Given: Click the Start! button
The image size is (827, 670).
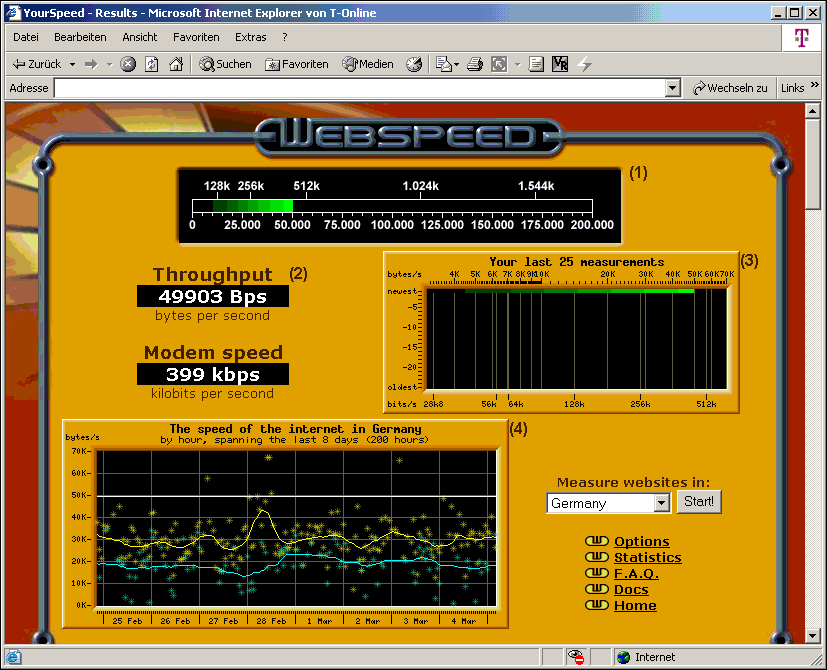Looking at the screenshot, I should click(699, 501).
